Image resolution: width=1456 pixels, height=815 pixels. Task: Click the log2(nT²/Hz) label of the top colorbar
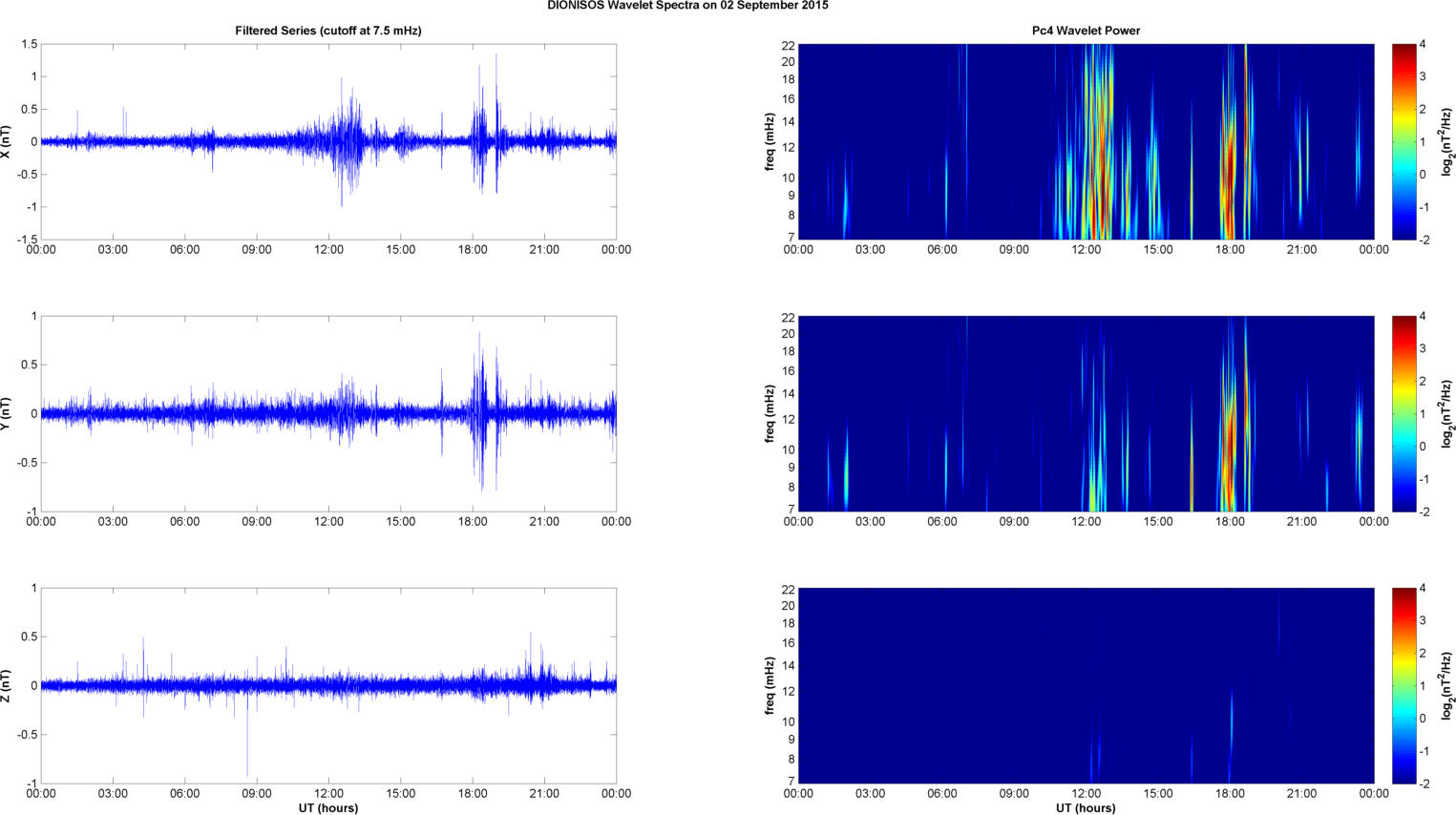point(1447,141)
